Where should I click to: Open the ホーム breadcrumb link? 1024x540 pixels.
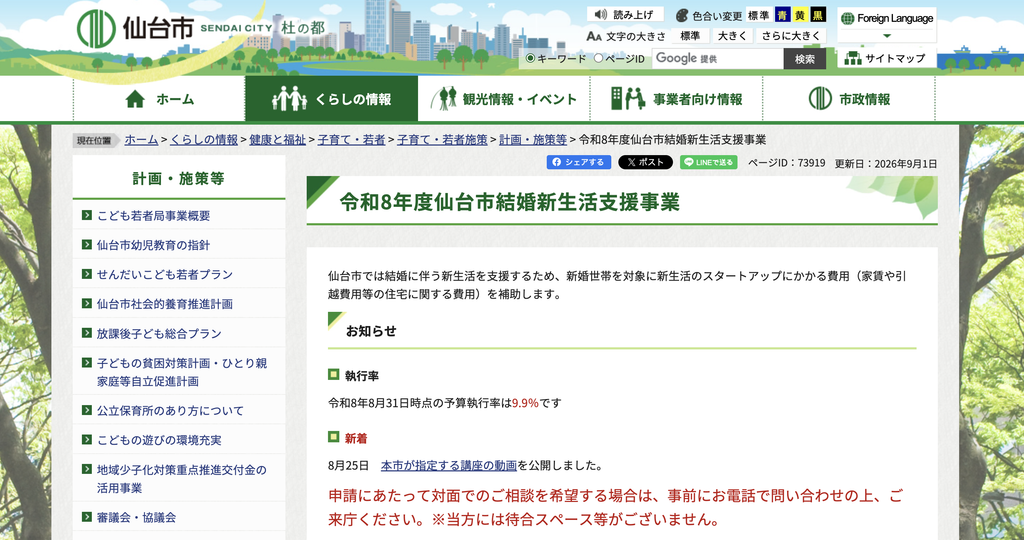tap(141, 139)
